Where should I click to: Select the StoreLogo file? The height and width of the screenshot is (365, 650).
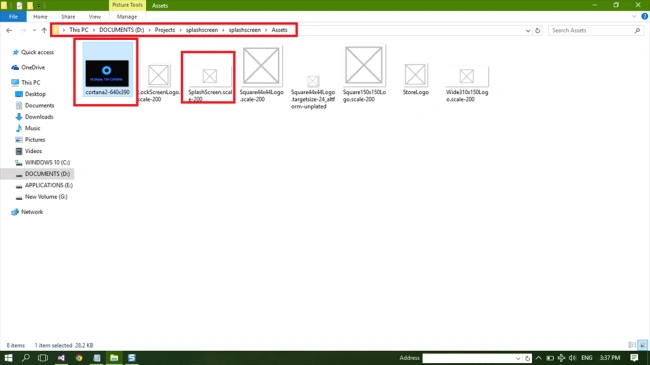point(415,79)
